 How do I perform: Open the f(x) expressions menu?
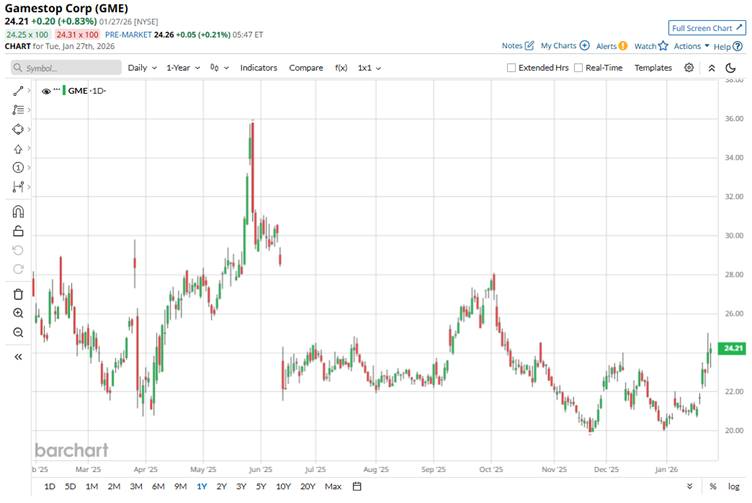click(x=341, y=68)
